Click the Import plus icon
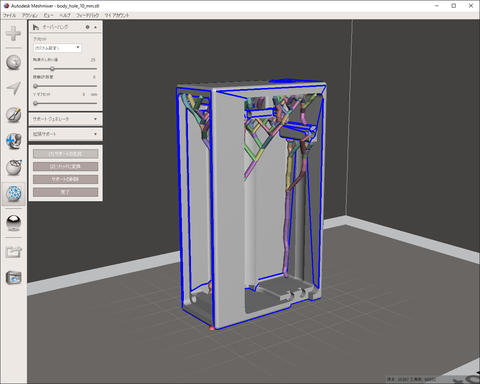 [13, 33]
